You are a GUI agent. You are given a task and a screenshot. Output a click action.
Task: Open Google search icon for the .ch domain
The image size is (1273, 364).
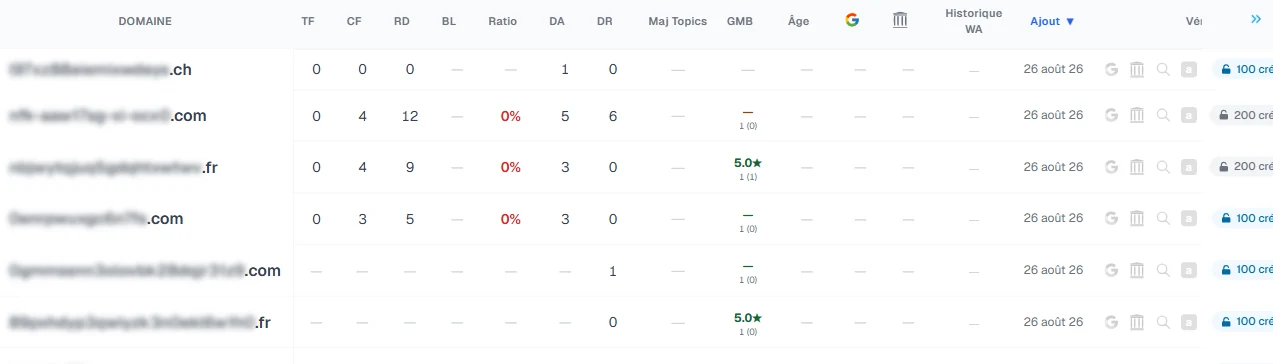pos(1111,70)
